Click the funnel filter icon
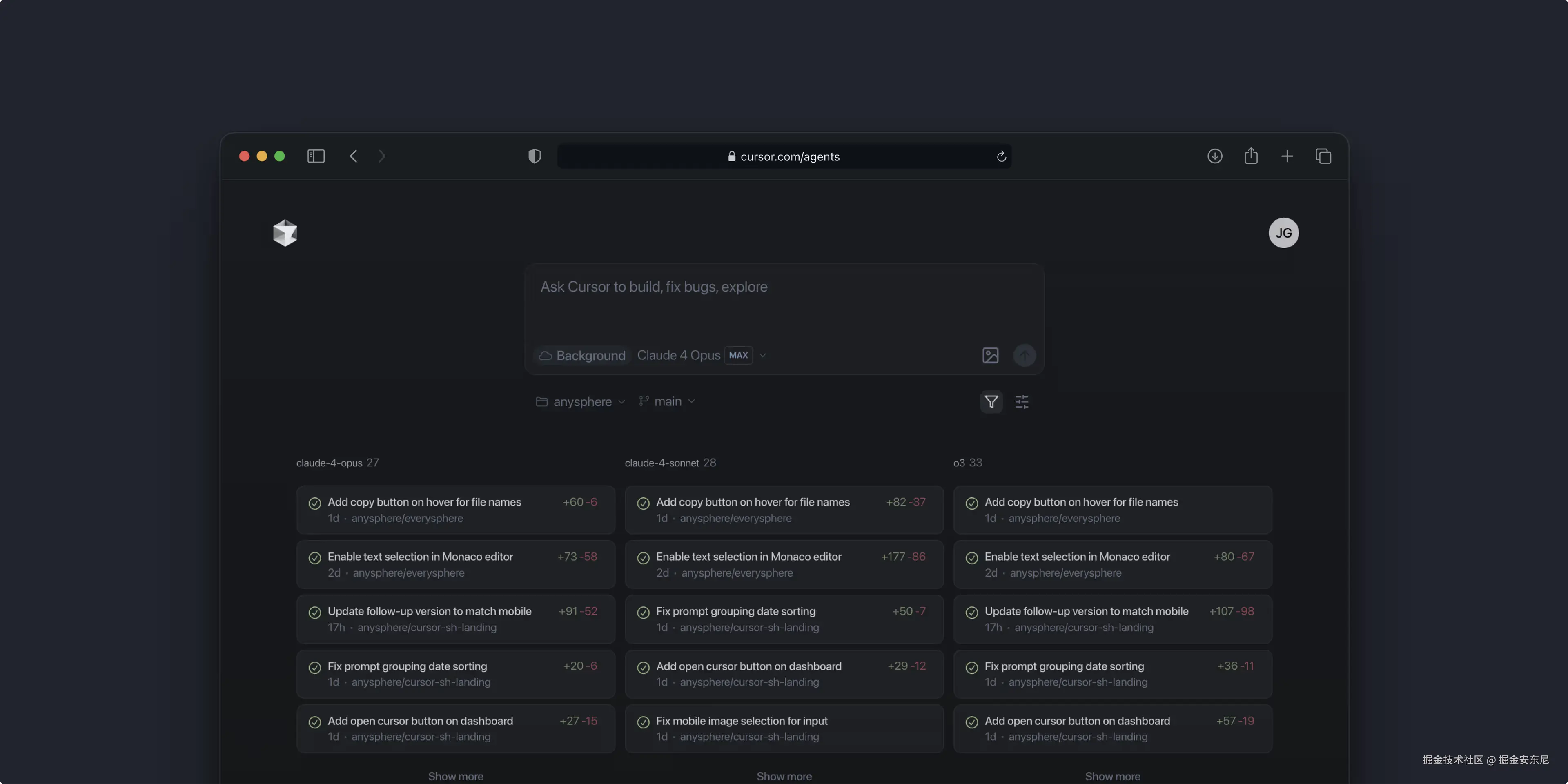Viewport: 1568px width, 784px height. 991,402
